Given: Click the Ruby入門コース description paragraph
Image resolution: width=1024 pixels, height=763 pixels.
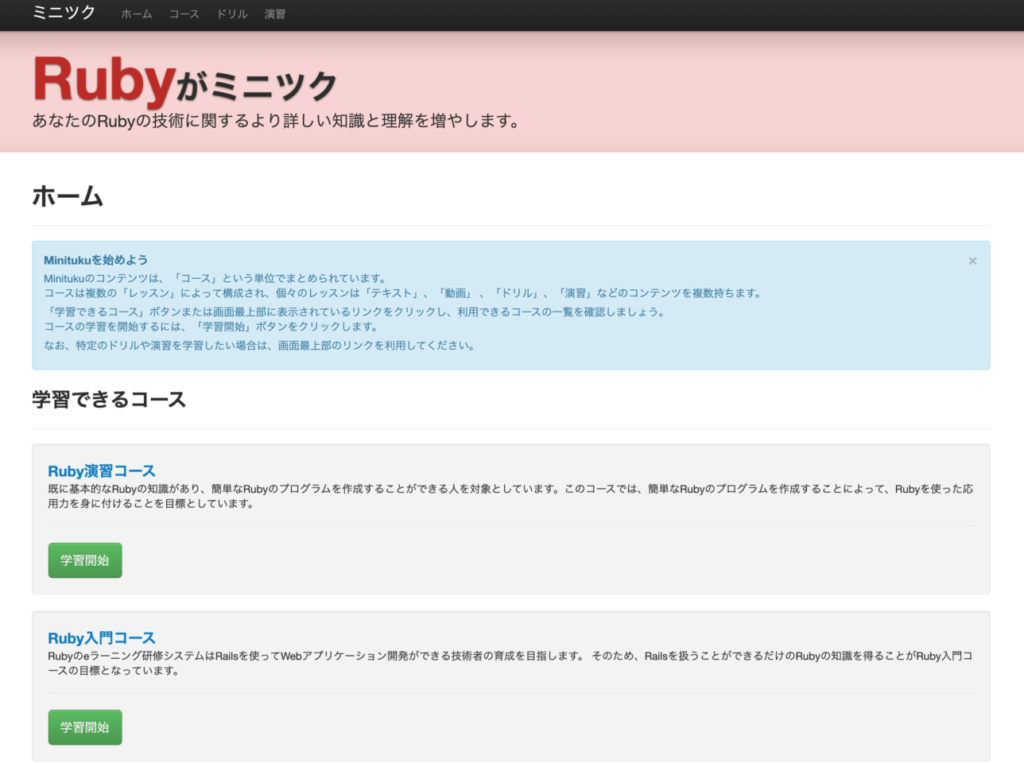Looking at the screenshot, I should 510,663.
